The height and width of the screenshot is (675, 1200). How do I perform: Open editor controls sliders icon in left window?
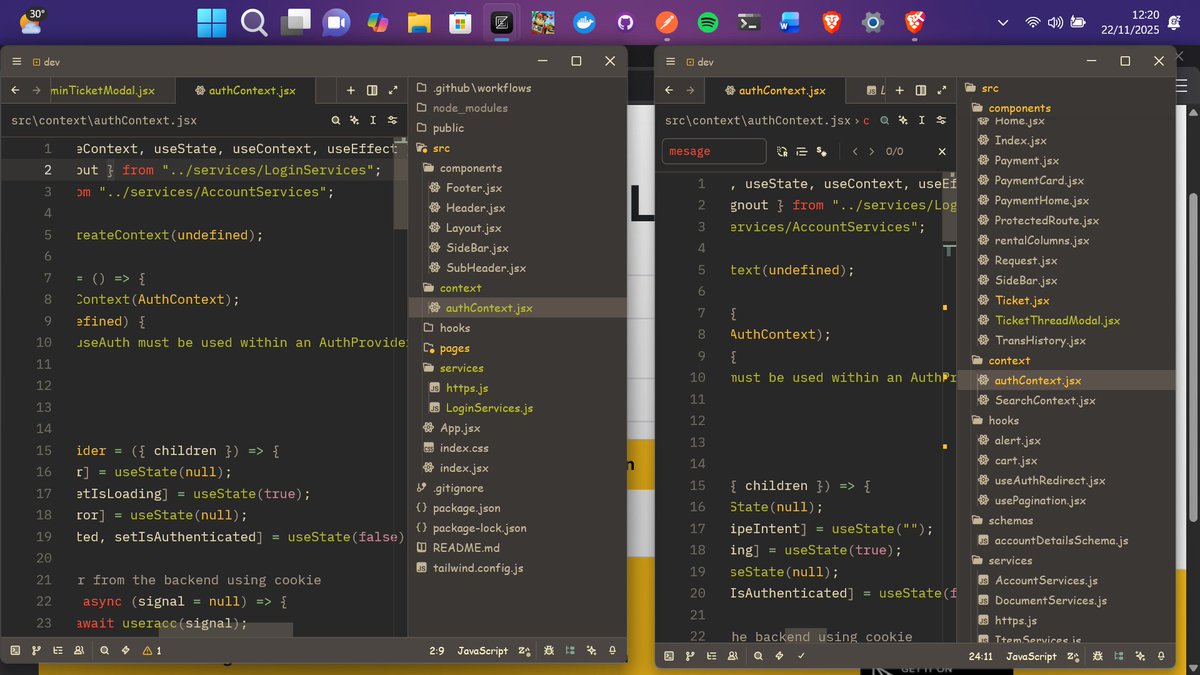[x=392, y=121]
